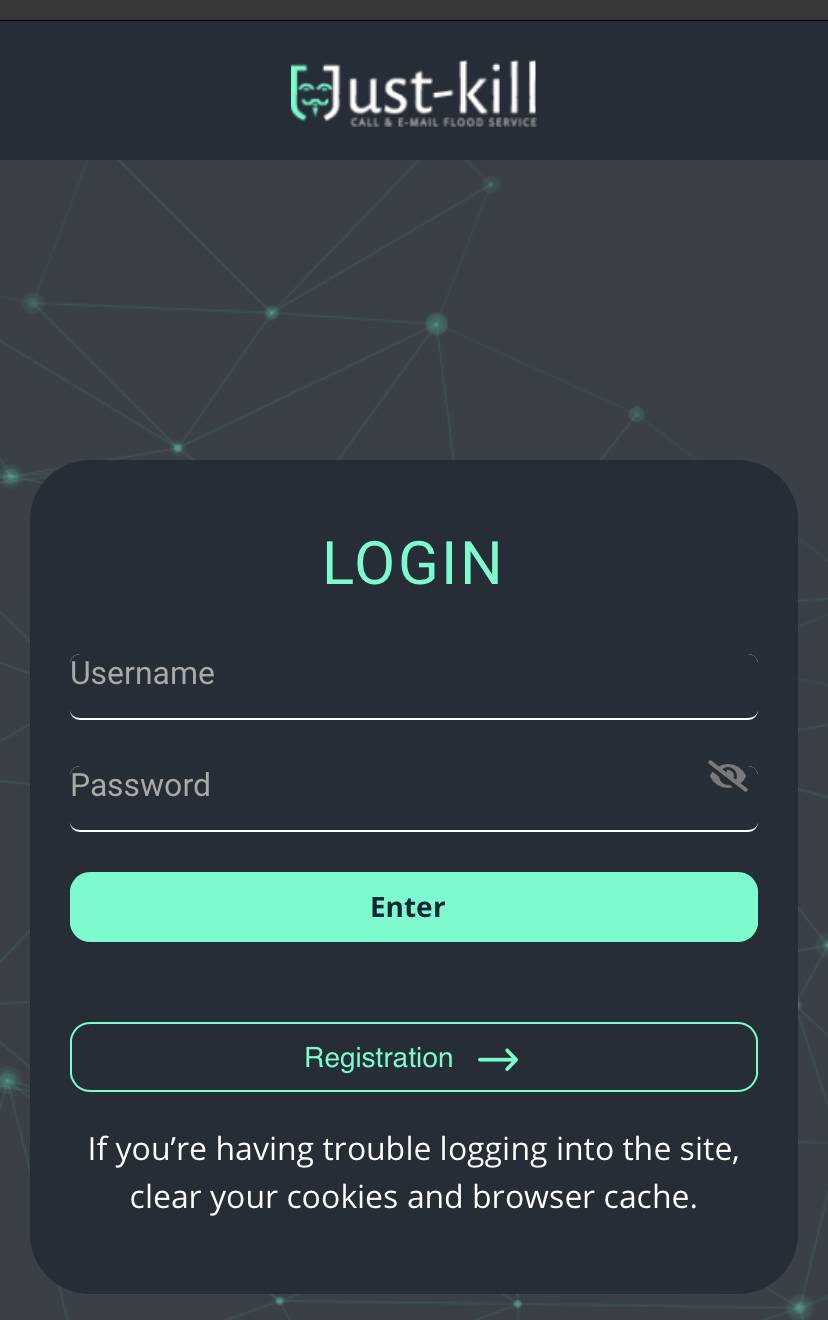Open the Registration page button

click(414, 1057)
